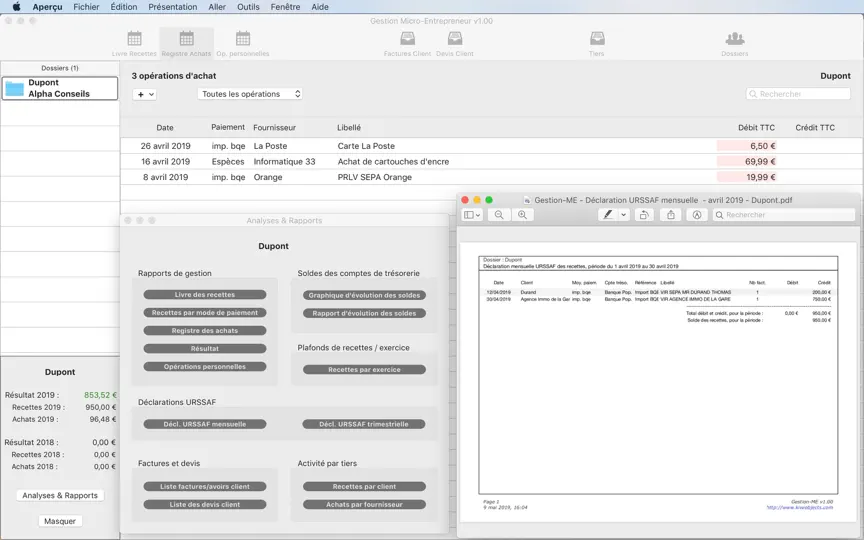Click the markup pen icon in Preview
Image resolution: width=864 pixels, height=540 pixels.
pyautogui.click(x=608, y=215)
